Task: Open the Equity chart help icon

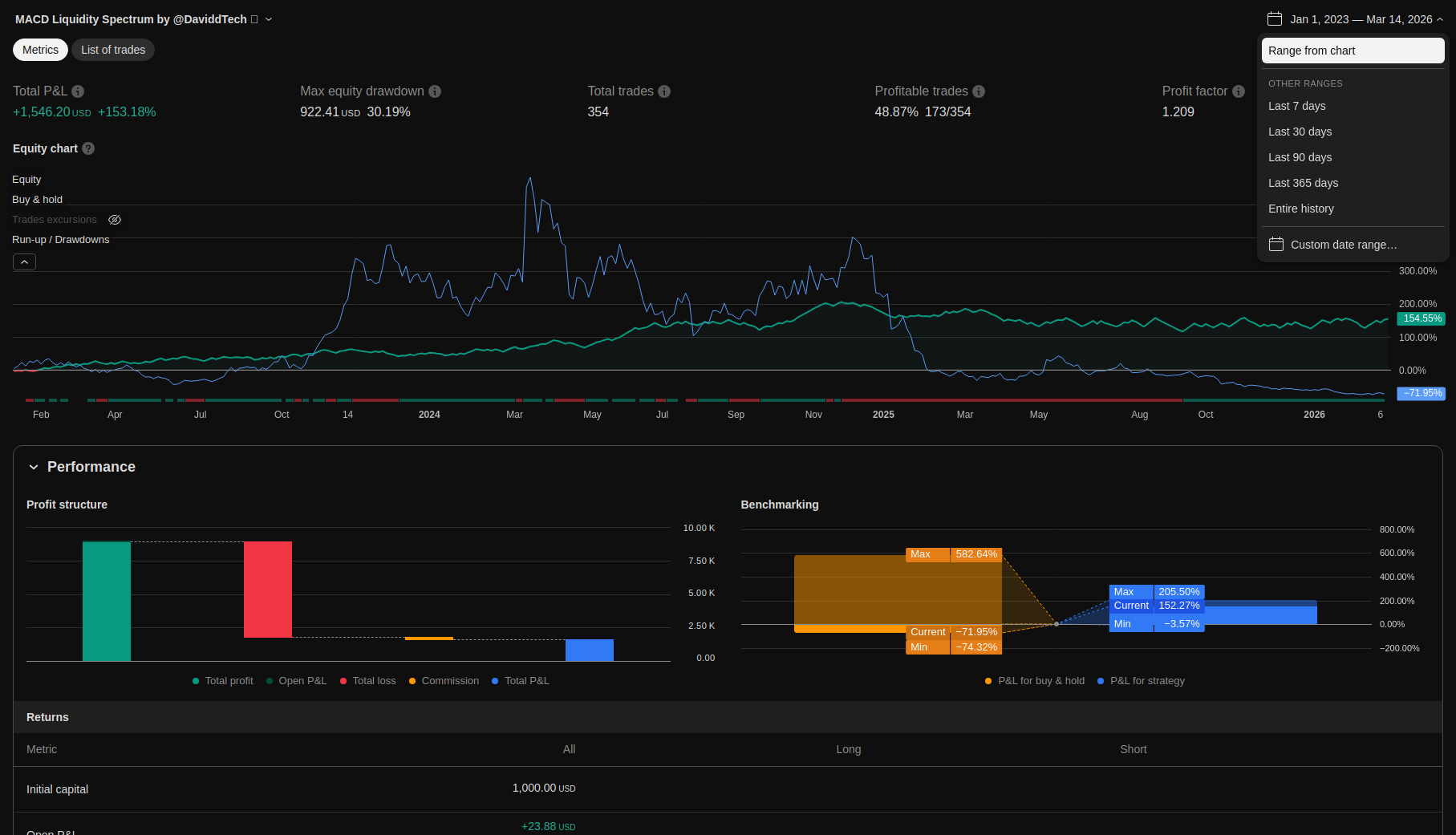Action: pyautogui.click(x=88, y=148)
